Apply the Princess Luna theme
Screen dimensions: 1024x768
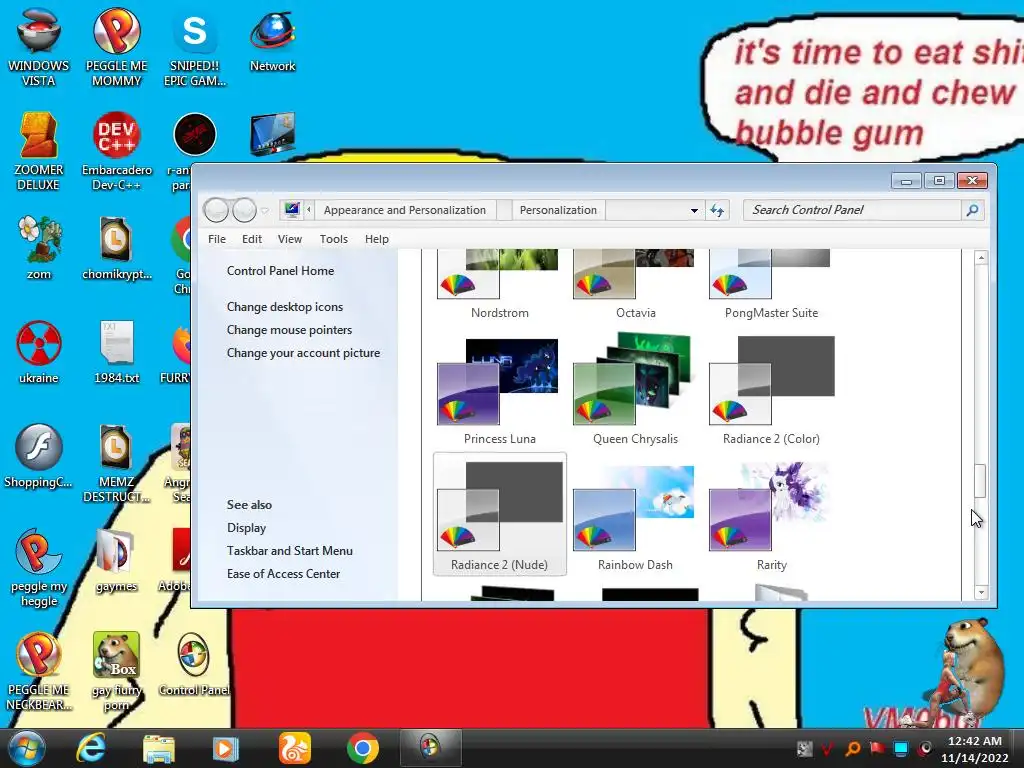[x=500, y=391]
